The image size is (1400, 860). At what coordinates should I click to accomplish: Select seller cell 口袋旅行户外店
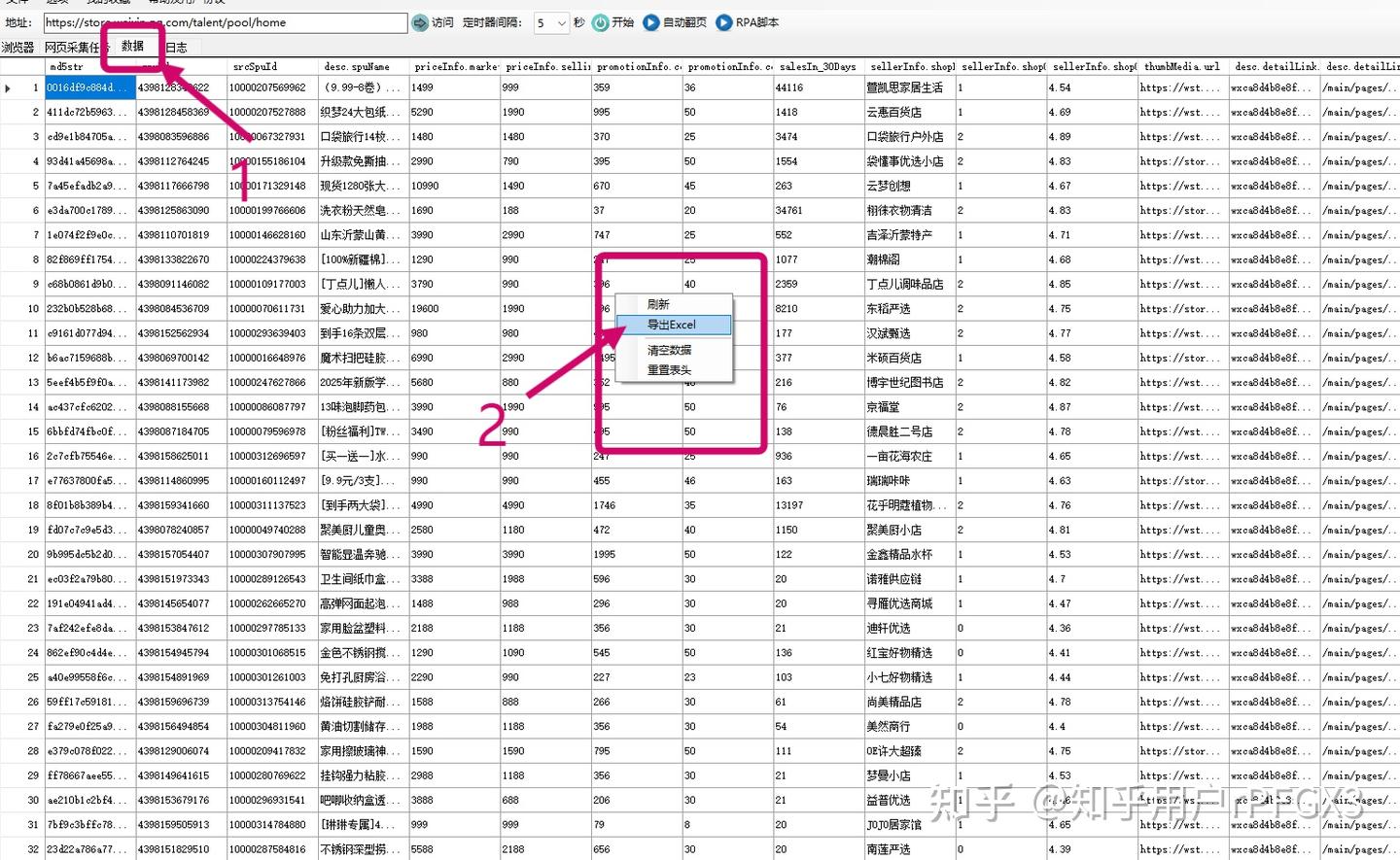click(x=910, y=137)
